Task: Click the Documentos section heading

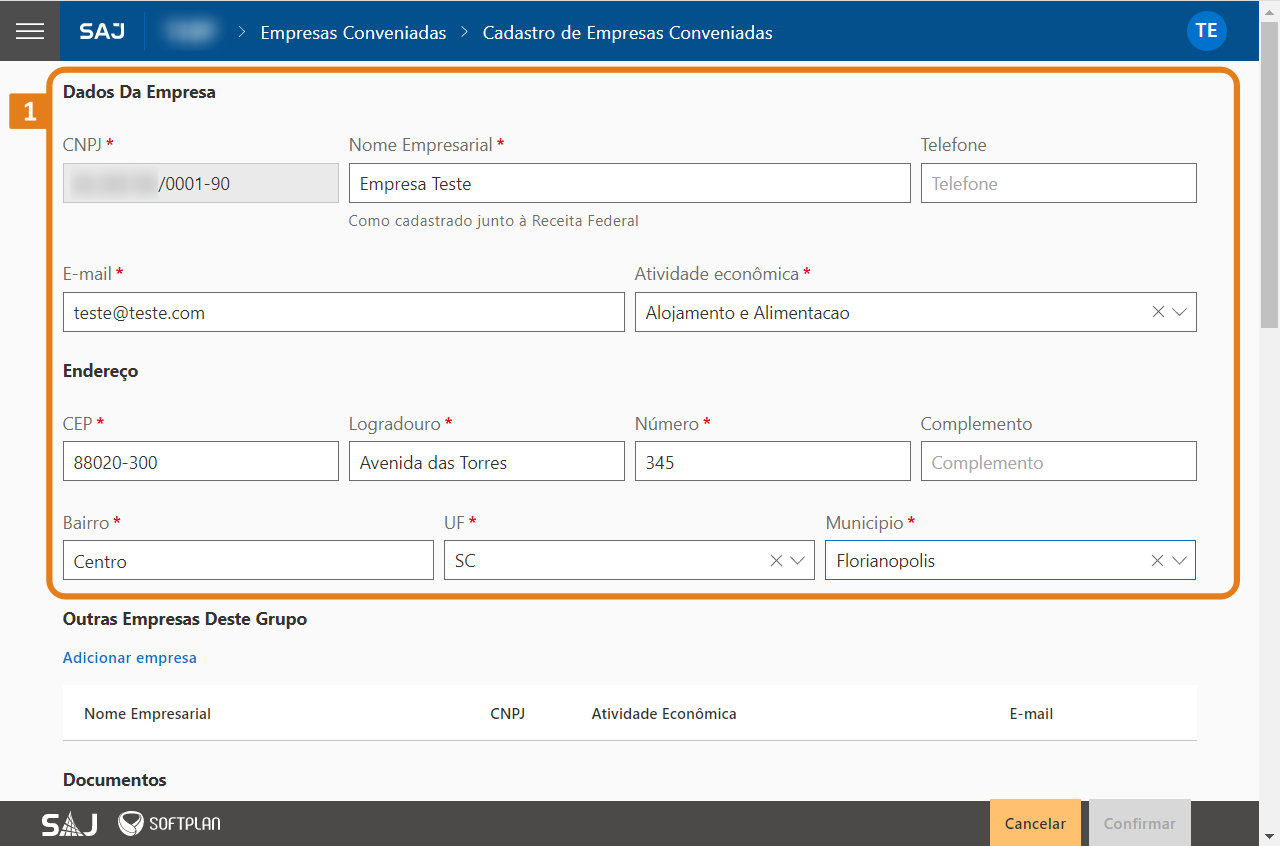Action: [115, 779]
